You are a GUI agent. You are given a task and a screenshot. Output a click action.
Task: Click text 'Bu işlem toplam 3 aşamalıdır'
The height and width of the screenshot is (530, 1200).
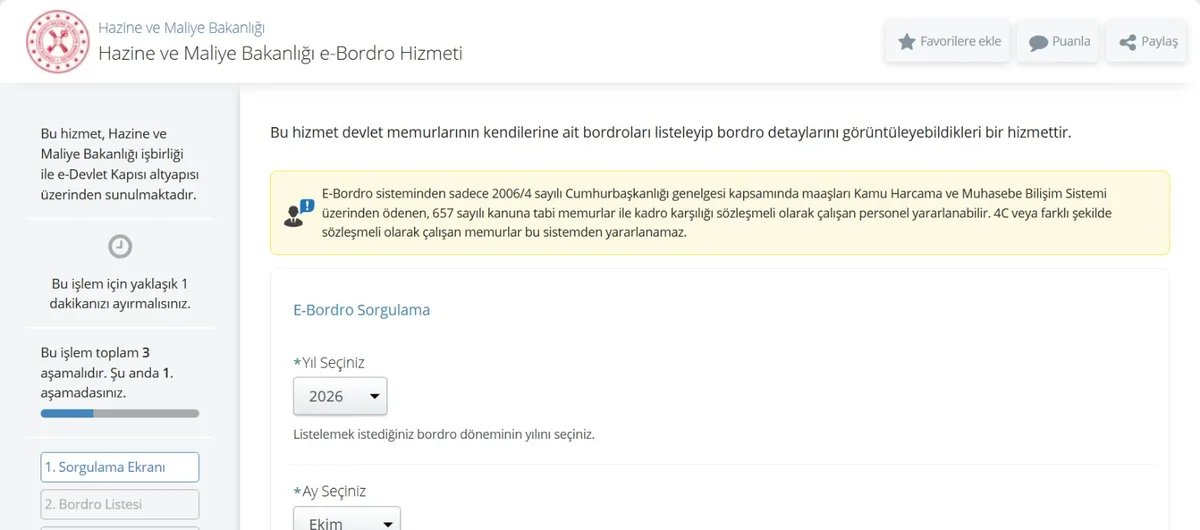pos(108,373)
